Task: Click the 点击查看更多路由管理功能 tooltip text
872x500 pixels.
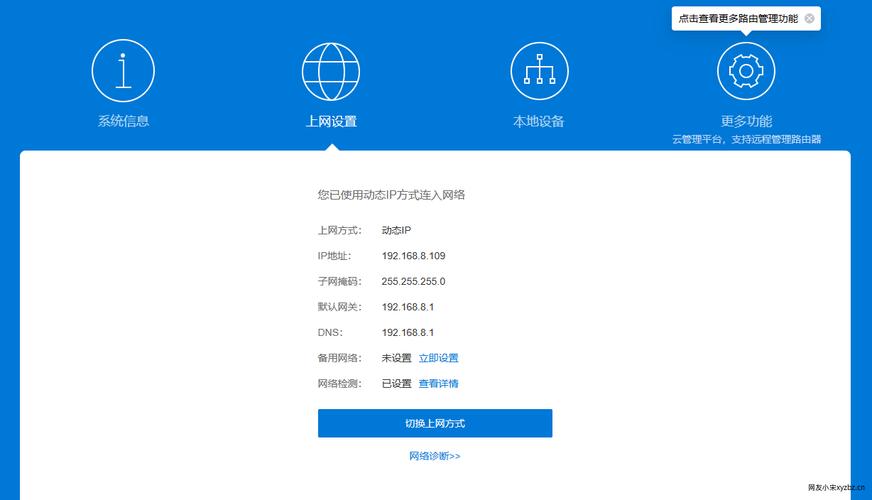Action: tap(738, 18)
